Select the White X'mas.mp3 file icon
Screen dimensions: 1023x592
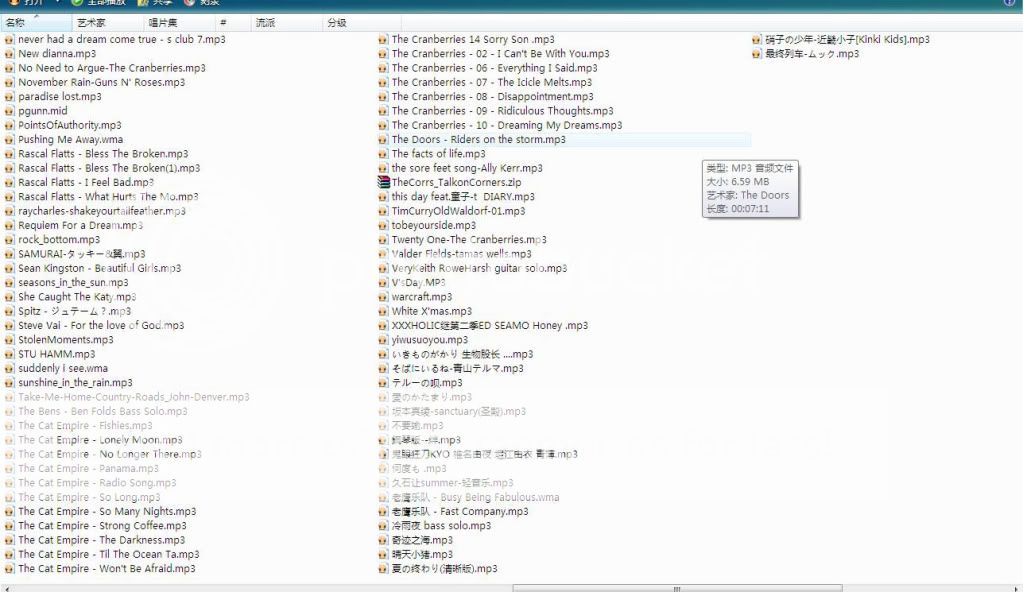click(x=383, y=312)
